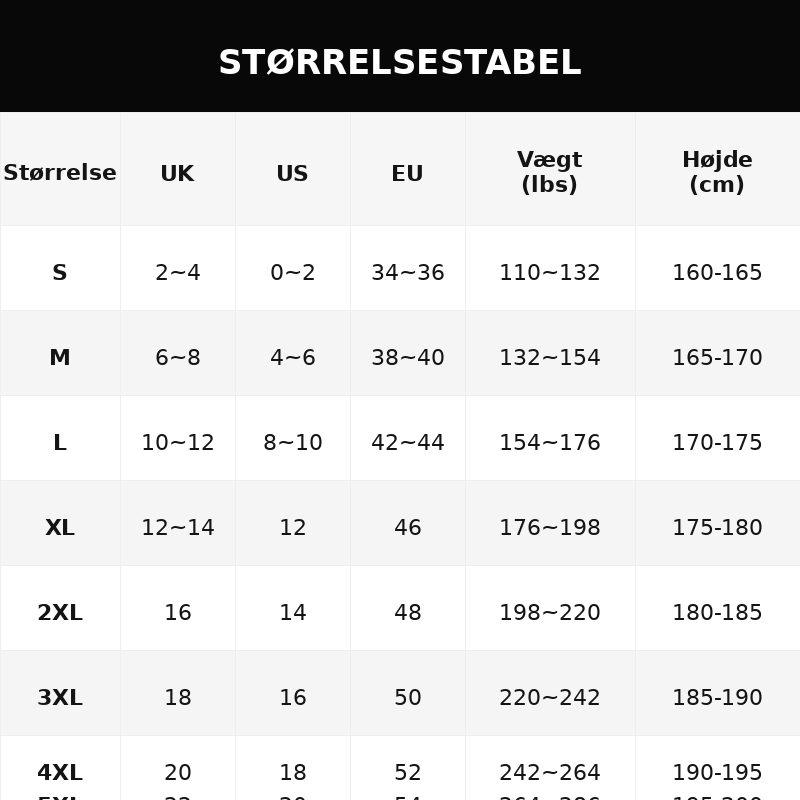The width and height of the screenshot is (800, 800).
Task: Select the Vægt (lbs) column header
Action: pos(549,172)
